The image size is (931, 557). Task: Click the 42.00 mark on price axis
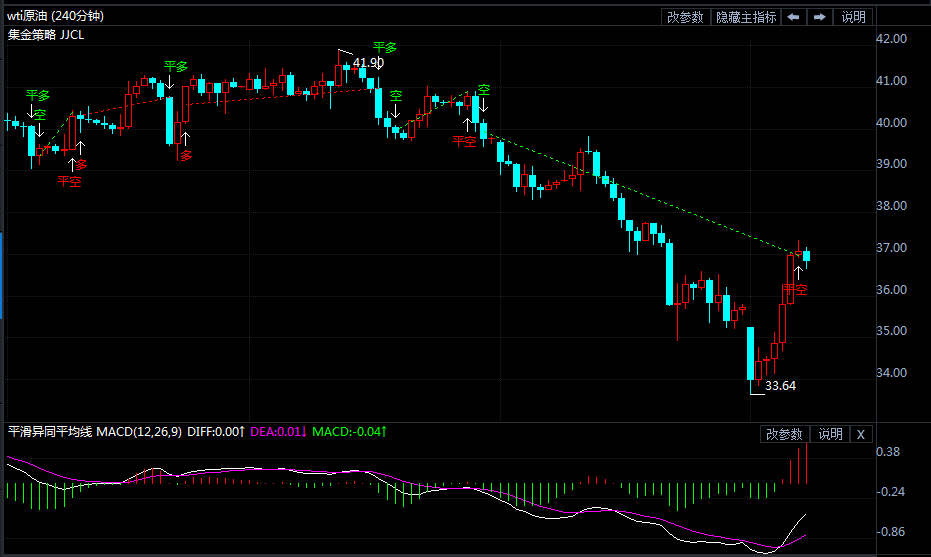click(x=890, y=39)
